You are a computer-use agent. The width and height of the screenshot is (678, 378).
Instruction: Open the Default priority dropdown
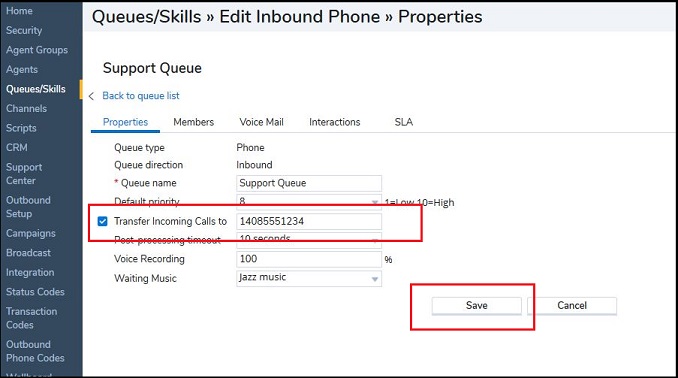309,201
